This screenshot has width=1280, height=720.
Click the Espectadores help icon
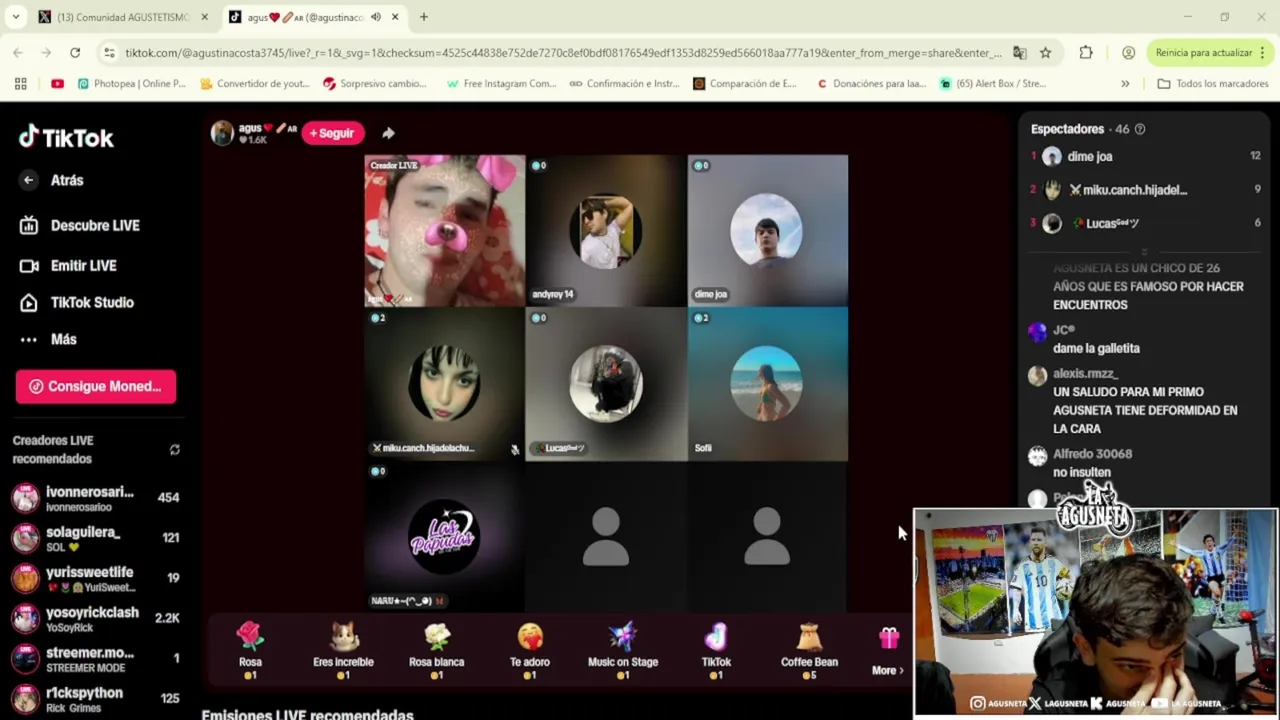pos(1139,129)
